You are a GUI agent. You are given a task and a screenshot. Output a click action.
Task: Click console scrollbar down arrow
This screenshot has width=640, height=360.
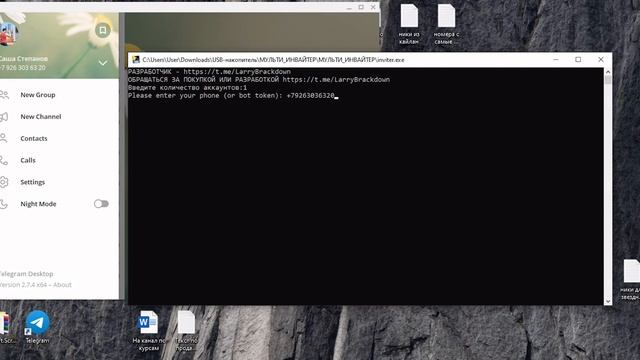tap(608, 301)
